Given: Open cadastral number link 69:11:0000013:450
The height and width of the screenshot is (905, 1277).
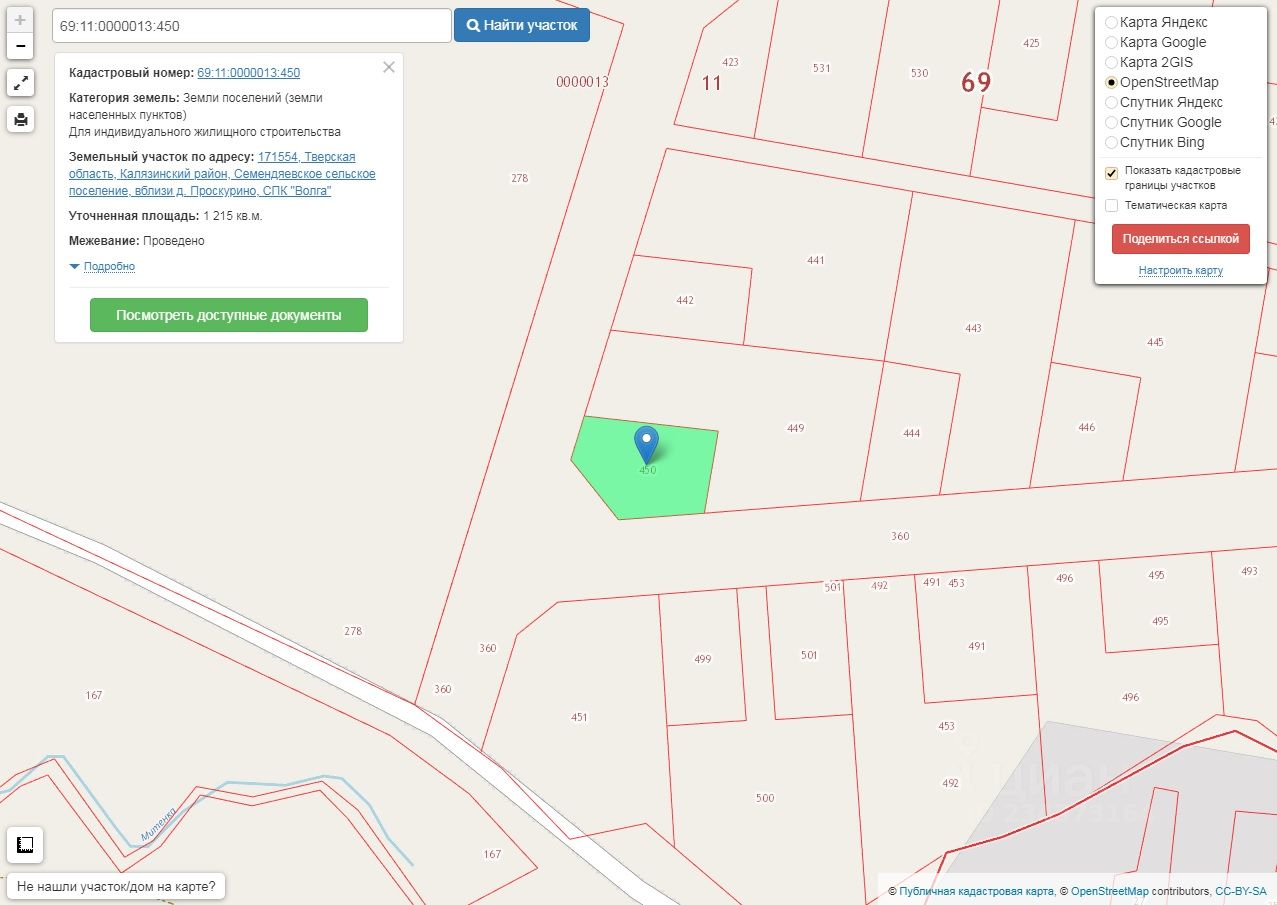Looking at the screenshot, I should (249, 73).
